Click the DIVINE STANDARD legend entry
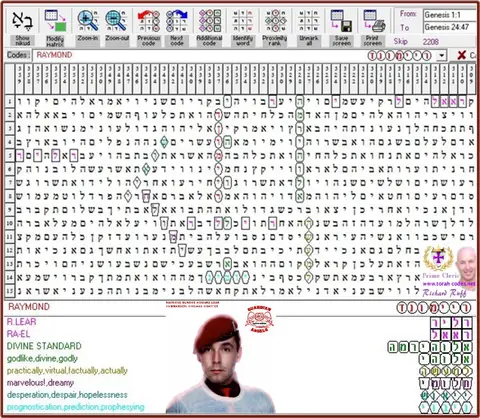The height and width of the screenshot is (418, 480). [x=44, y=346]
